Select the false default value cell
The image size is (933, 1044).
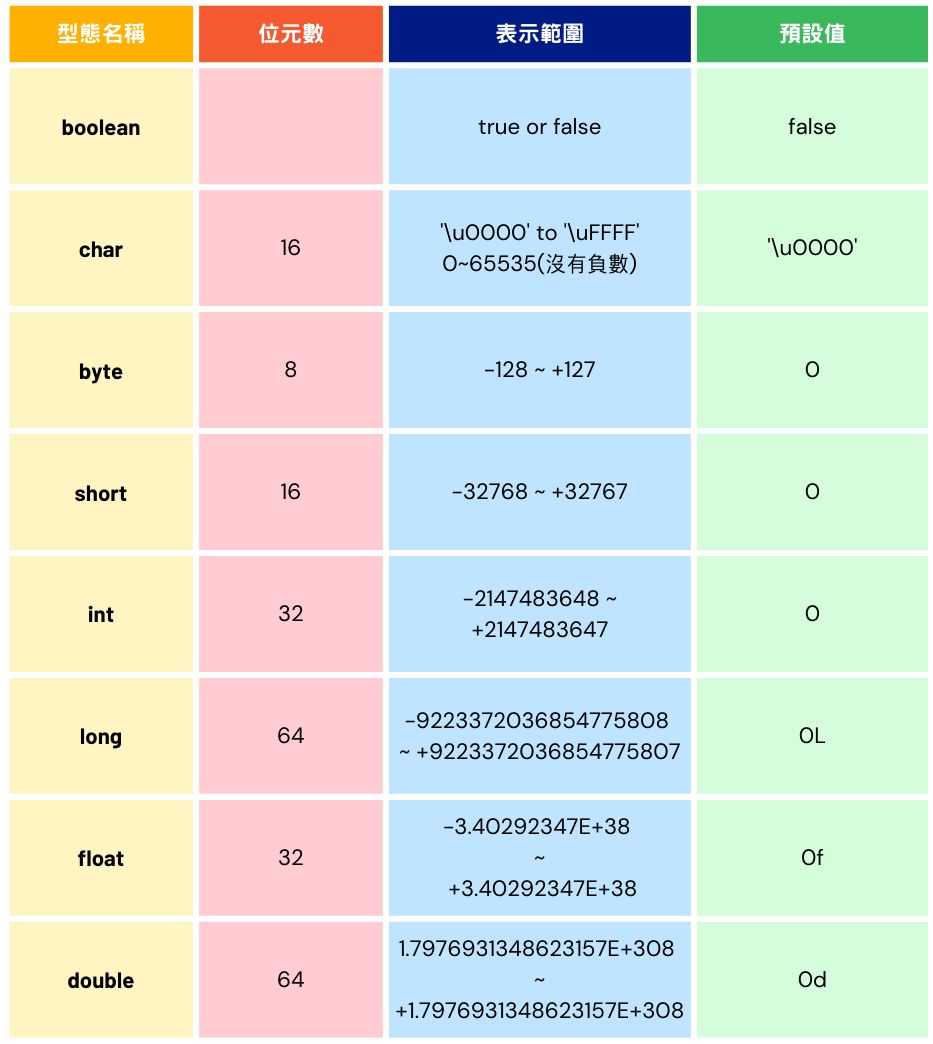click(x=812, y=127)
